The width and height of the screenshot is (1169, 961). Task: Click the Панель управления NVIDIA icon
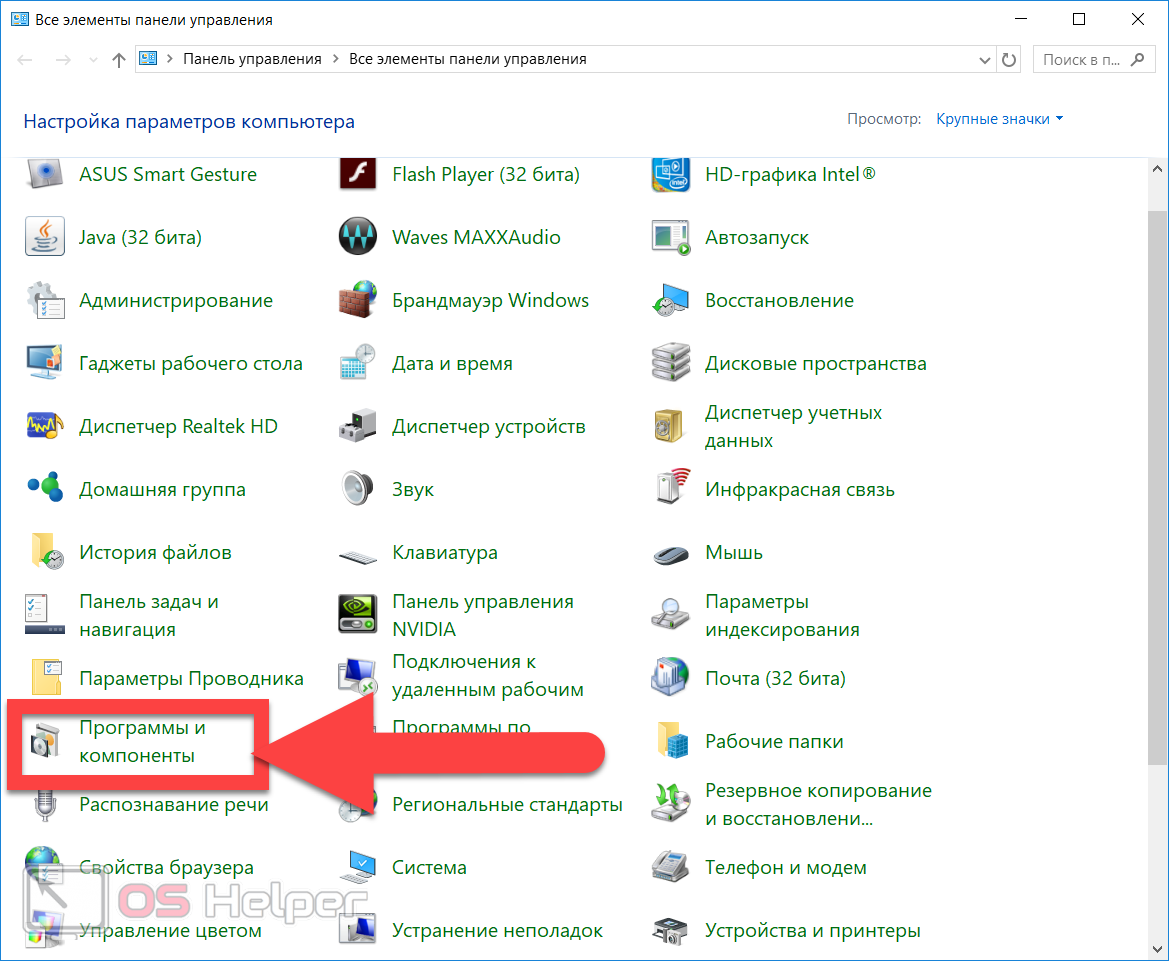[358, 615]
